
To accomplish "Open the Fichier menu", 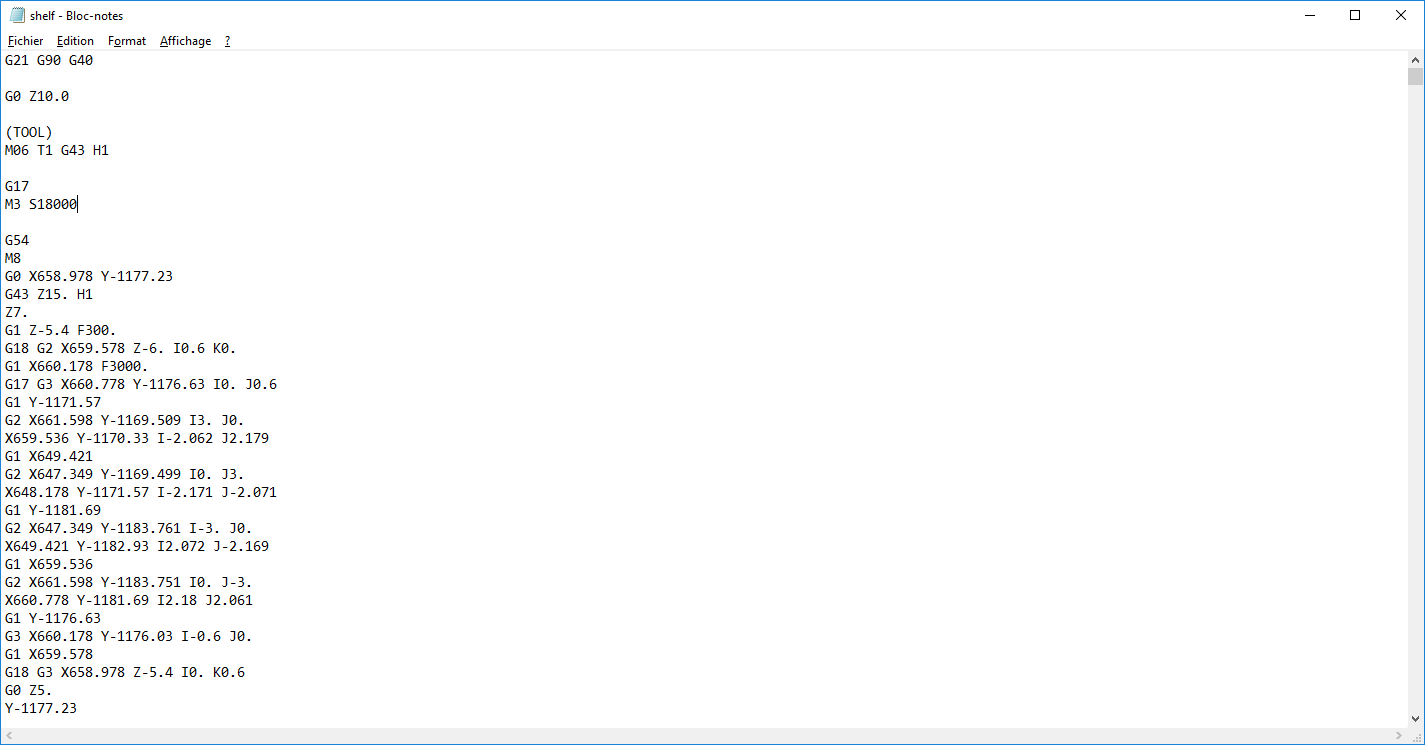I will [x=25, y=41].
